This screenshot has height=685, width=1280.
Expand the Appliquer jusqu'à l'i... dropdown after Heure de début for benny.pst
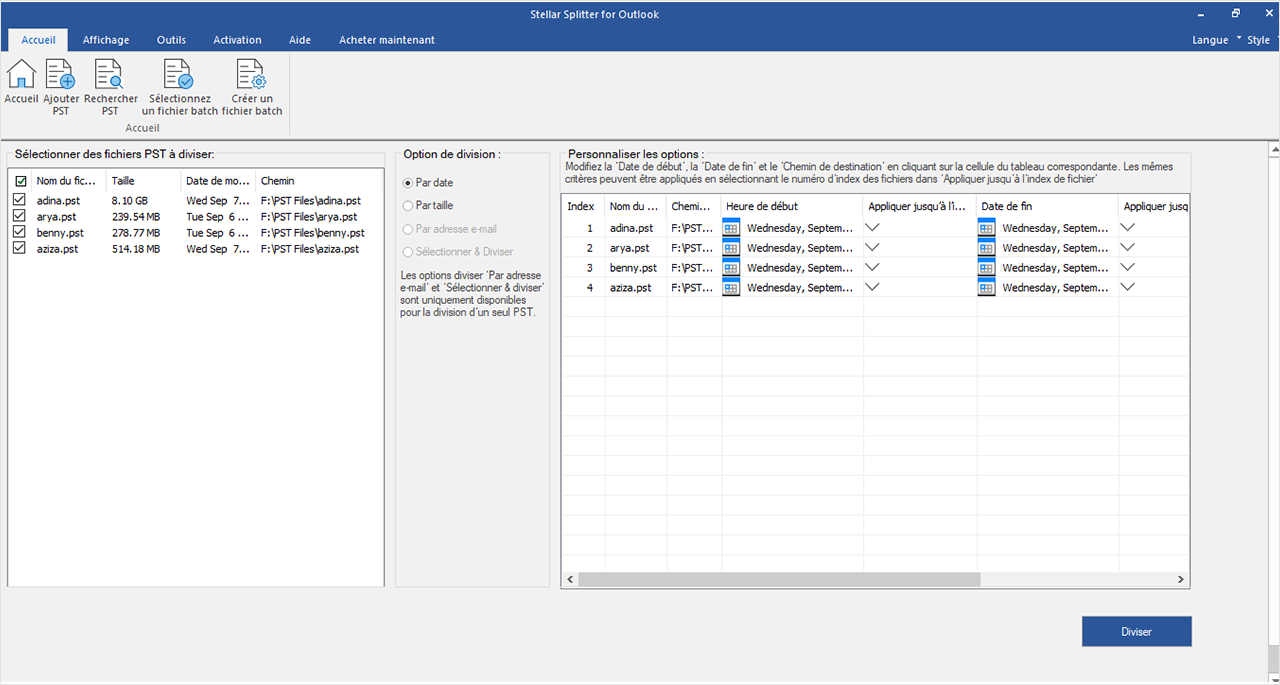point(872,267)
